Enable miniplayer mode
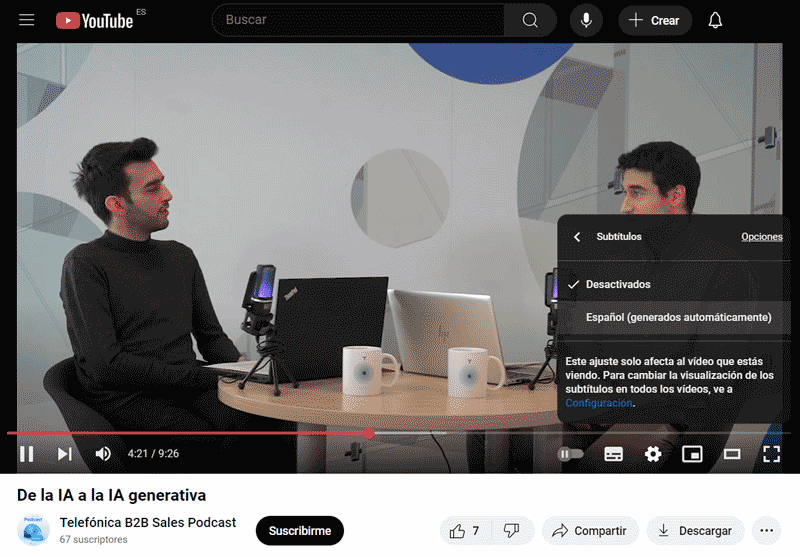Viewport: 800px width, 557px height. pyautogui.click(x=692, y=454)
